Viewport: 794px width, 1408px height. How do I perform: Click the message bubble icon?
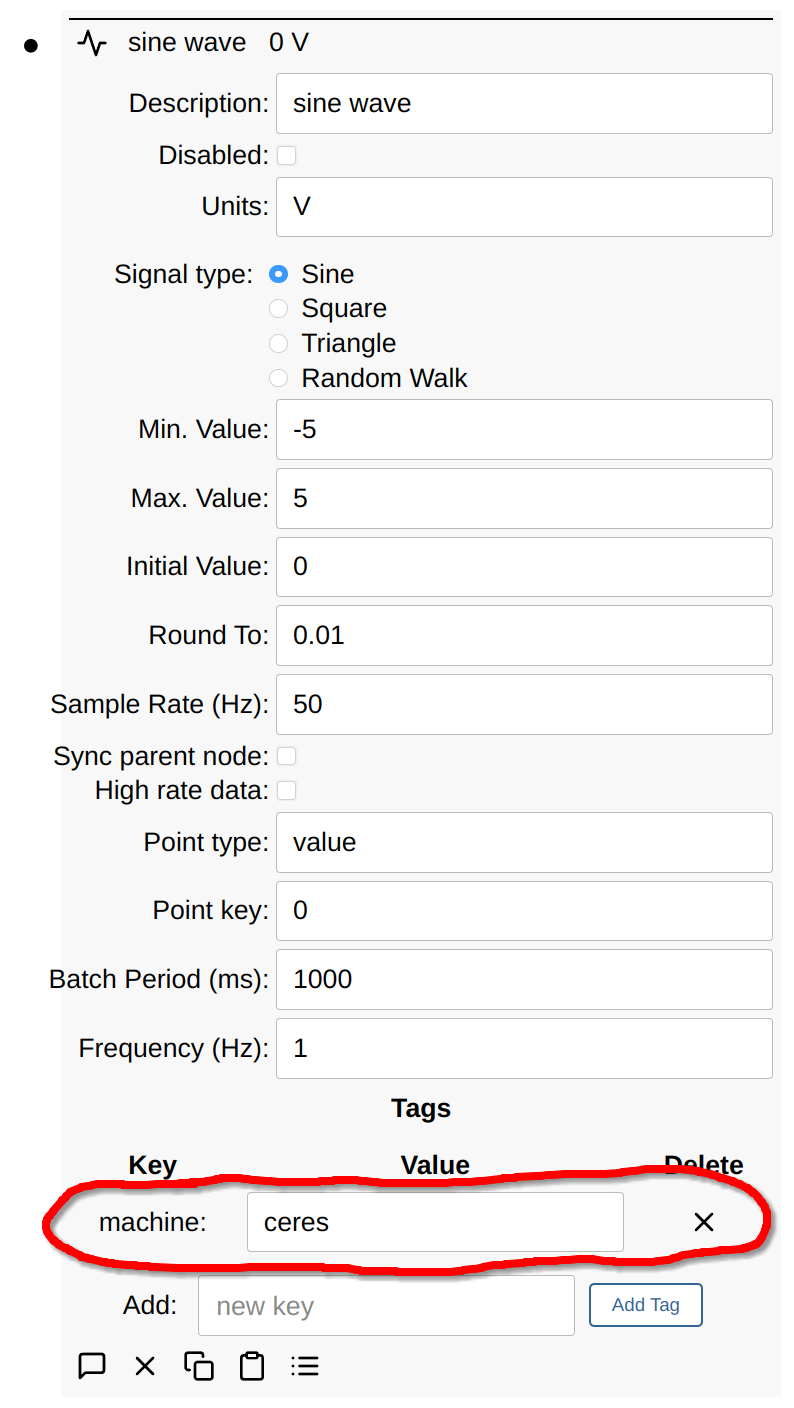point(92,1366)
